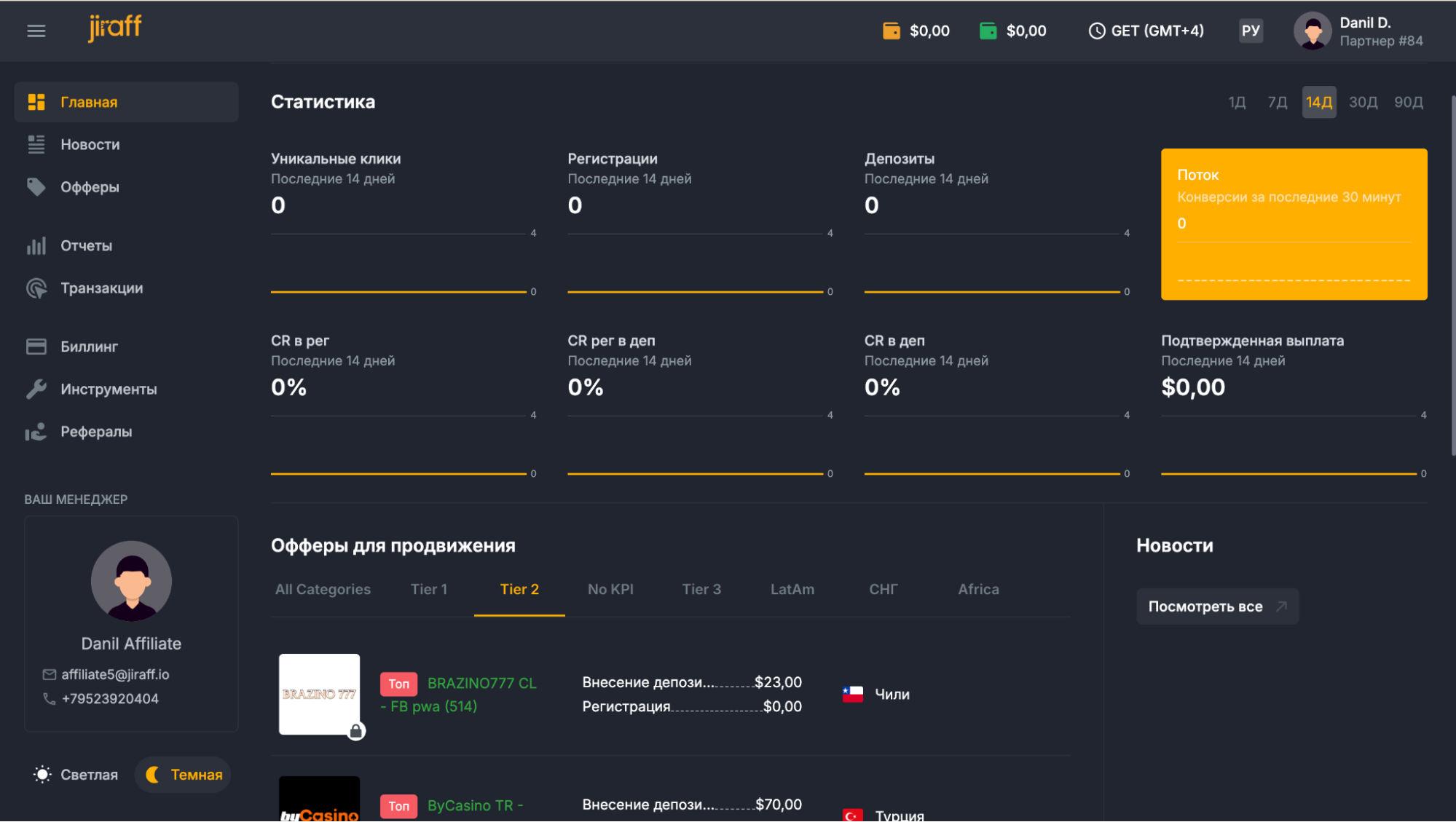
Task: Open the СНГ offers tab
Action: (884, 590)
